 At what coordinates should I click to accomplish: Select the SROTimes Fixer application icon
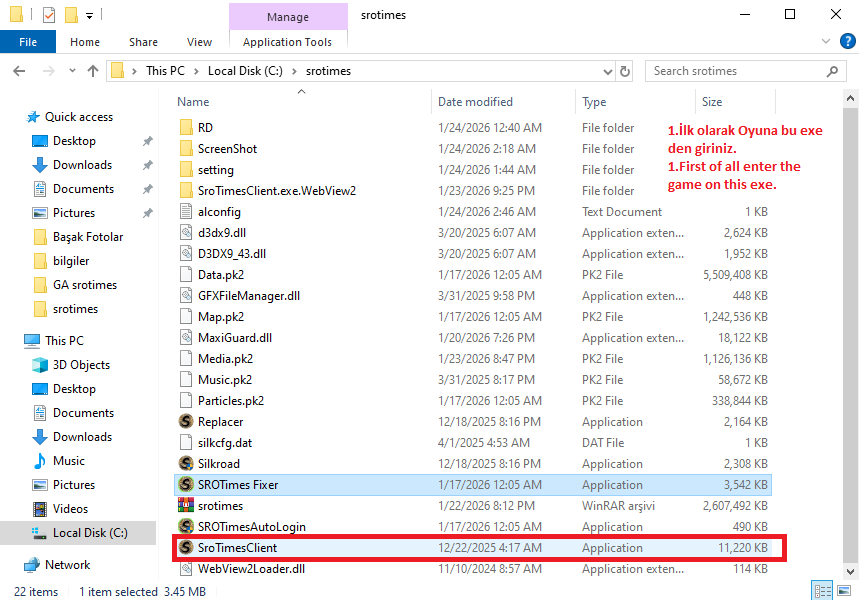pos(186,484)
